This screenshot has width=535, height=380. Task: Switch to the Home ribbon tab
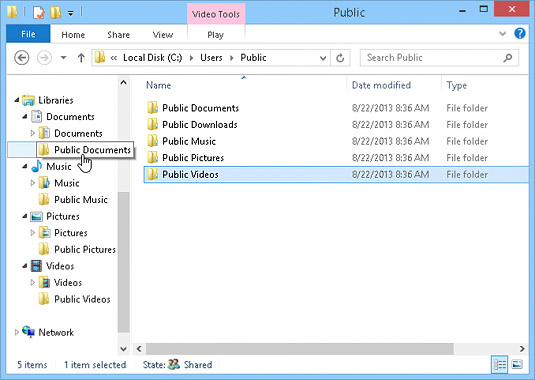click(73, 35)
